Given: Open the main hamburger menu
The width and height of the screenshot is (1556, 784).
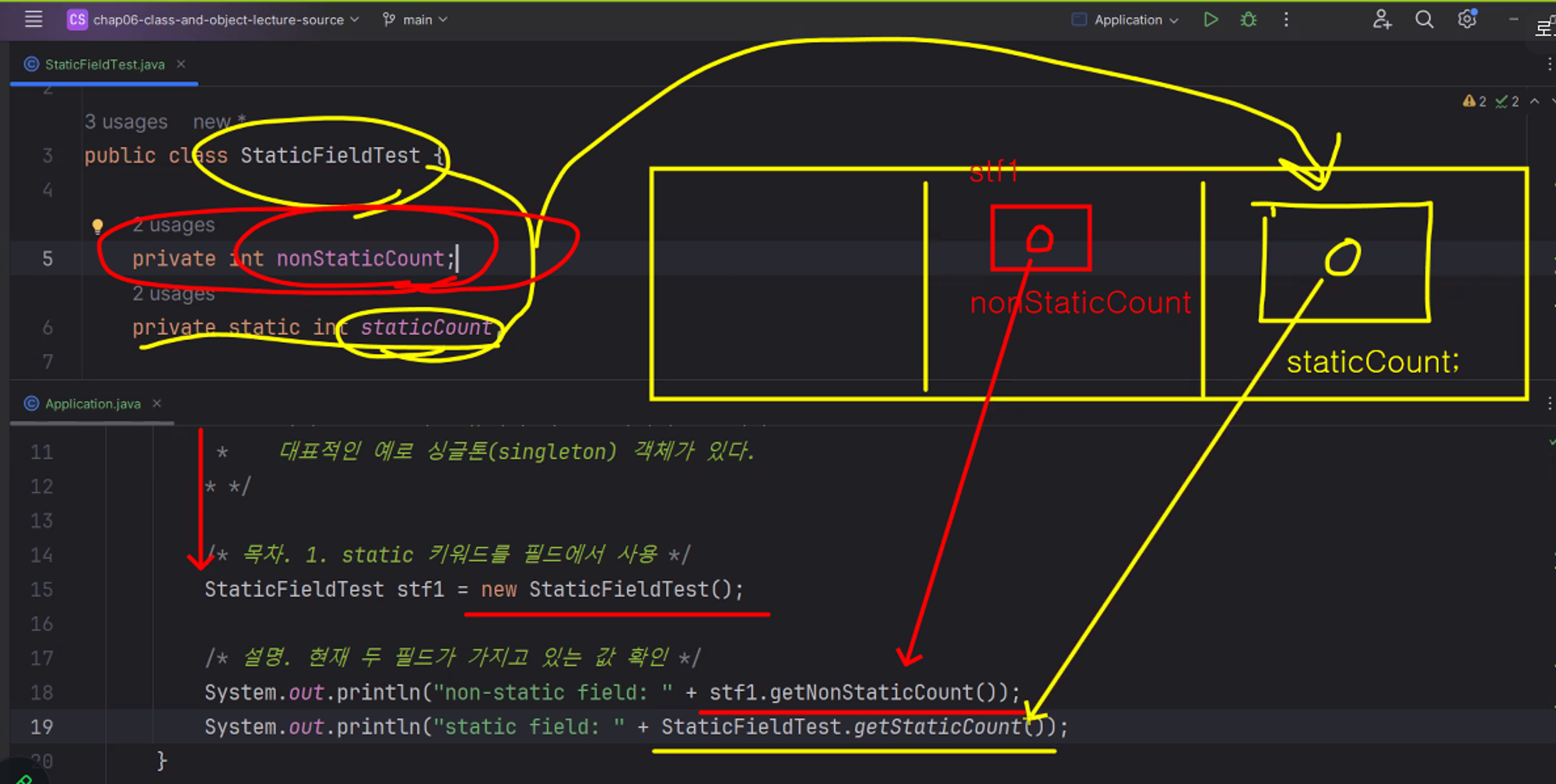Looking at the screenshot, I should [x=33, y=19].
